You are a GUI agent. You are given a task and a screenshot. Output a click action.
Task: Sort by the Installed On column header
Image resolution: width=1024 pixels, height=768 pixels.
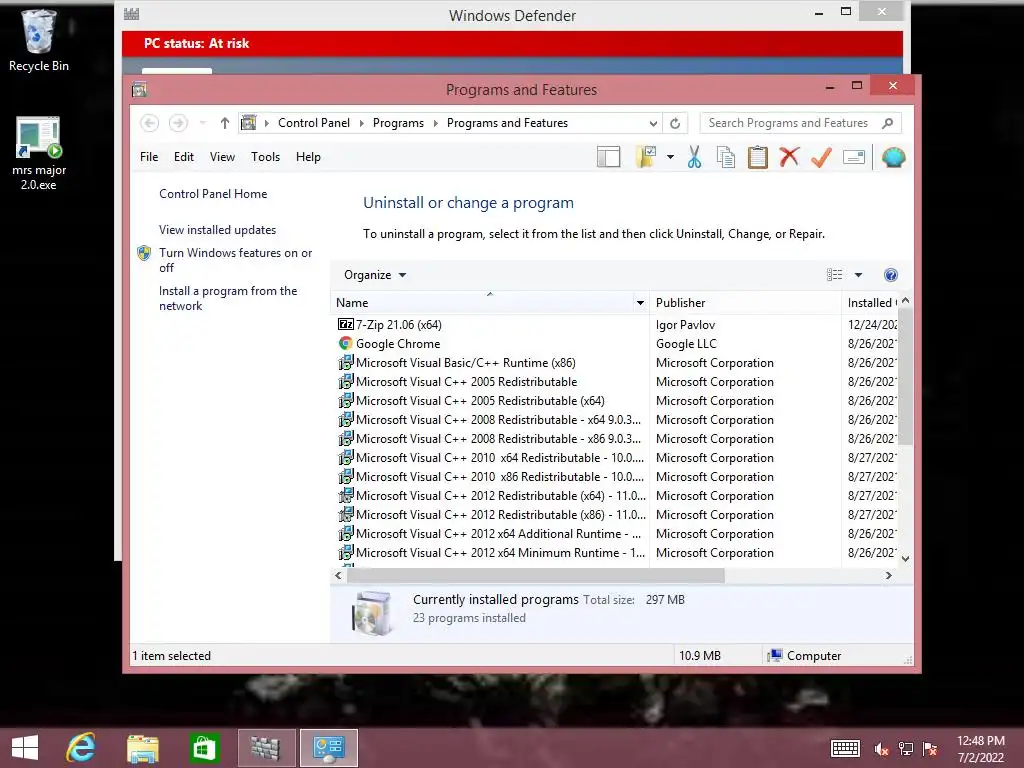tap(870, 302)
